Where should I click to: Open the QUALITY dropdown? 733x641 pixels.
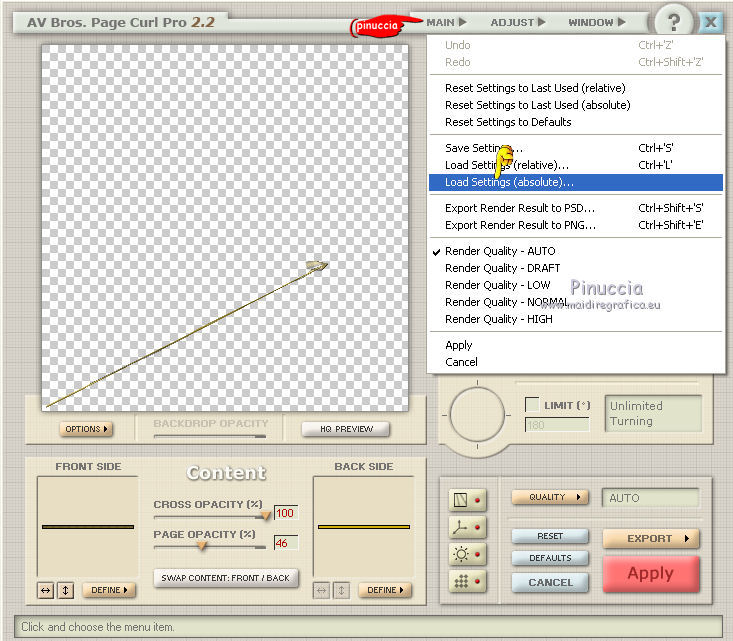point(550,497)
